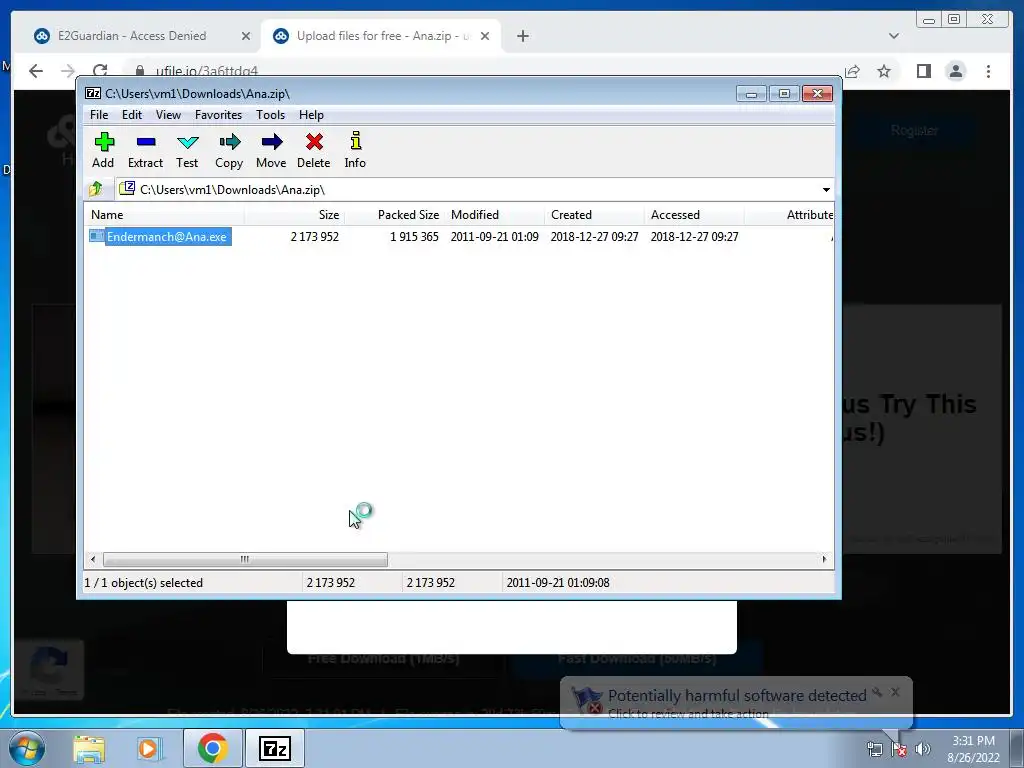The image size is (1024, 768).
Task: Click the 2 173 952 size cell
Action: coord(315,236)
